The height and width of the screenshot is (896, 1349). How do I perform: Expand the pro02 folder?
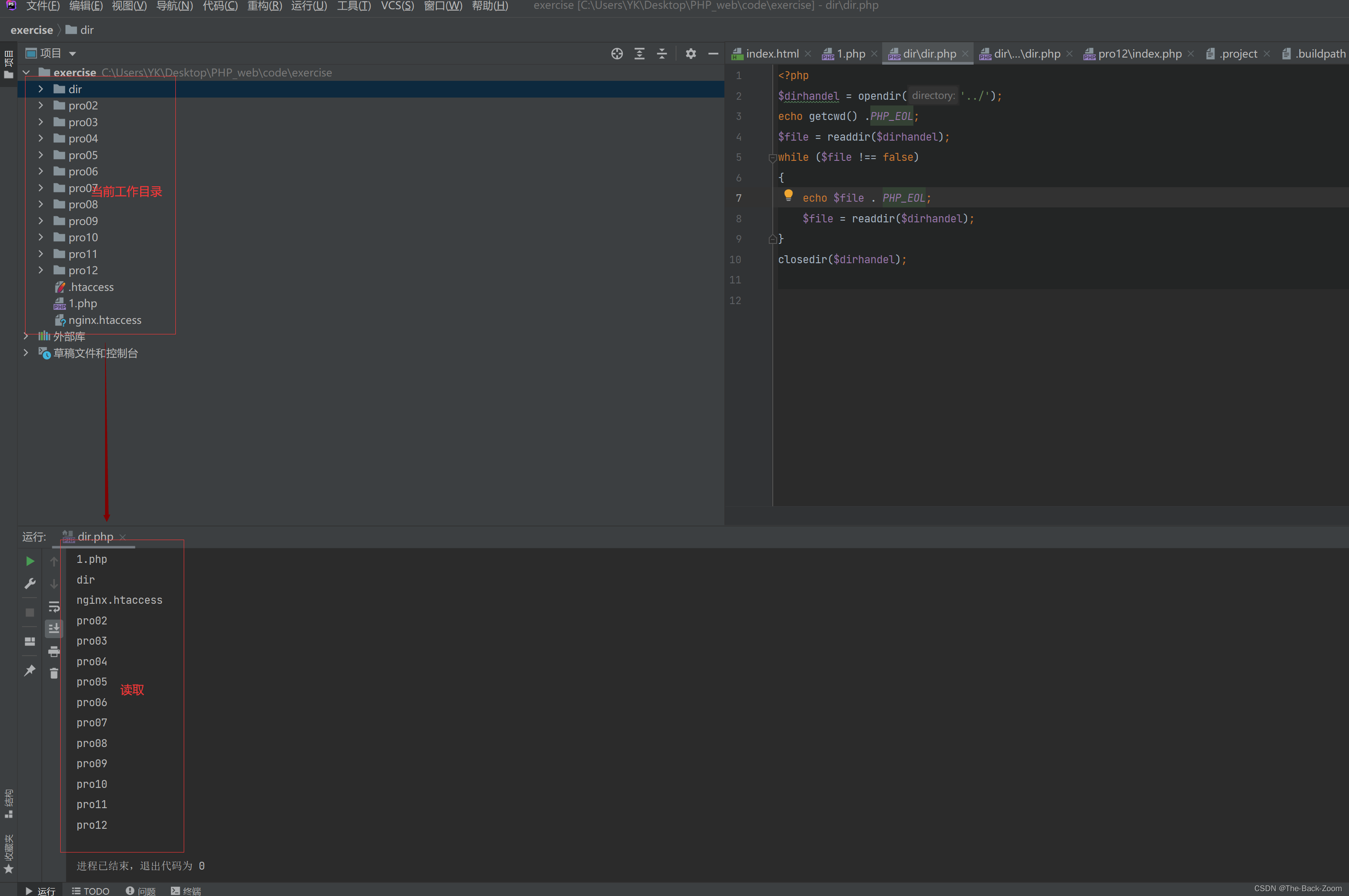coord(40,106)
